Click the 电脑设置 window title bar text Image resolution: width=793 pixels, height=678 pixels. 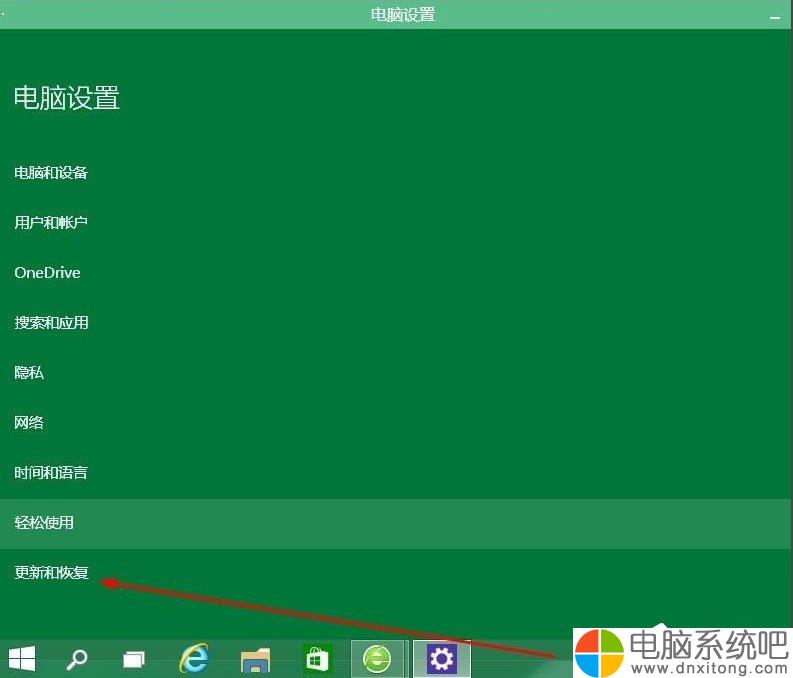pos(402,15)
